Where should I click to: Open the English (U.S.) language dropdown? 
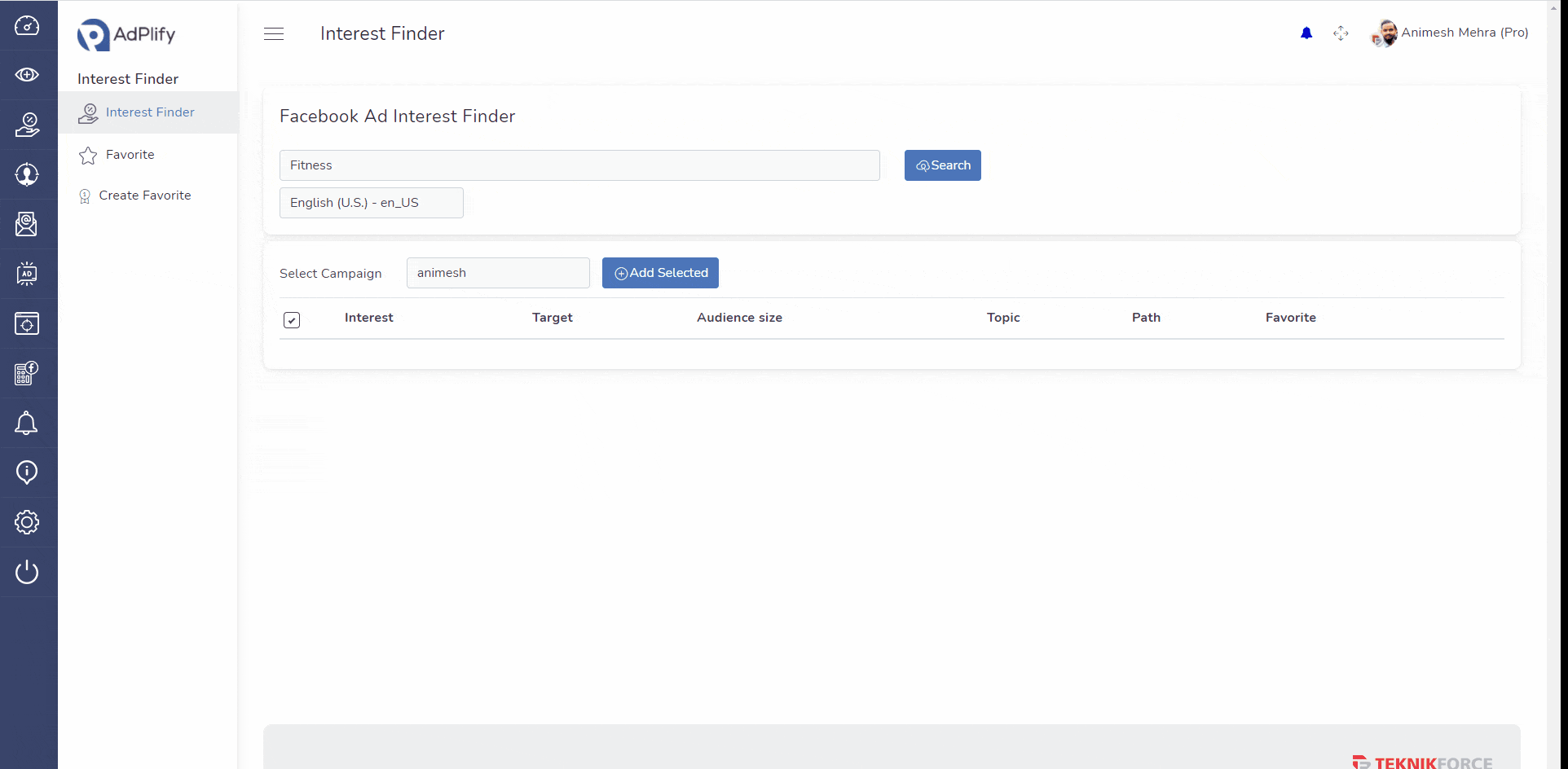point(371,203)
